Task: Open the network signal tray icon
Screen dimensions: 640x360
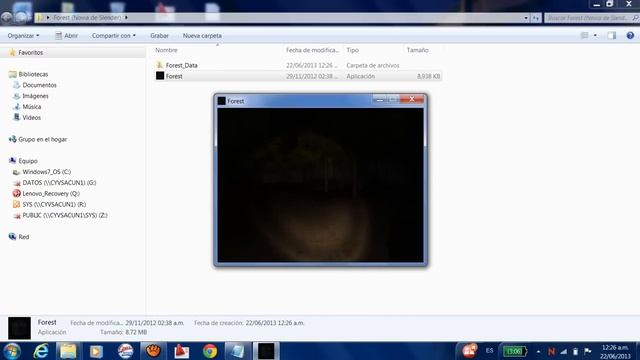Action: (x=564, y=351)
